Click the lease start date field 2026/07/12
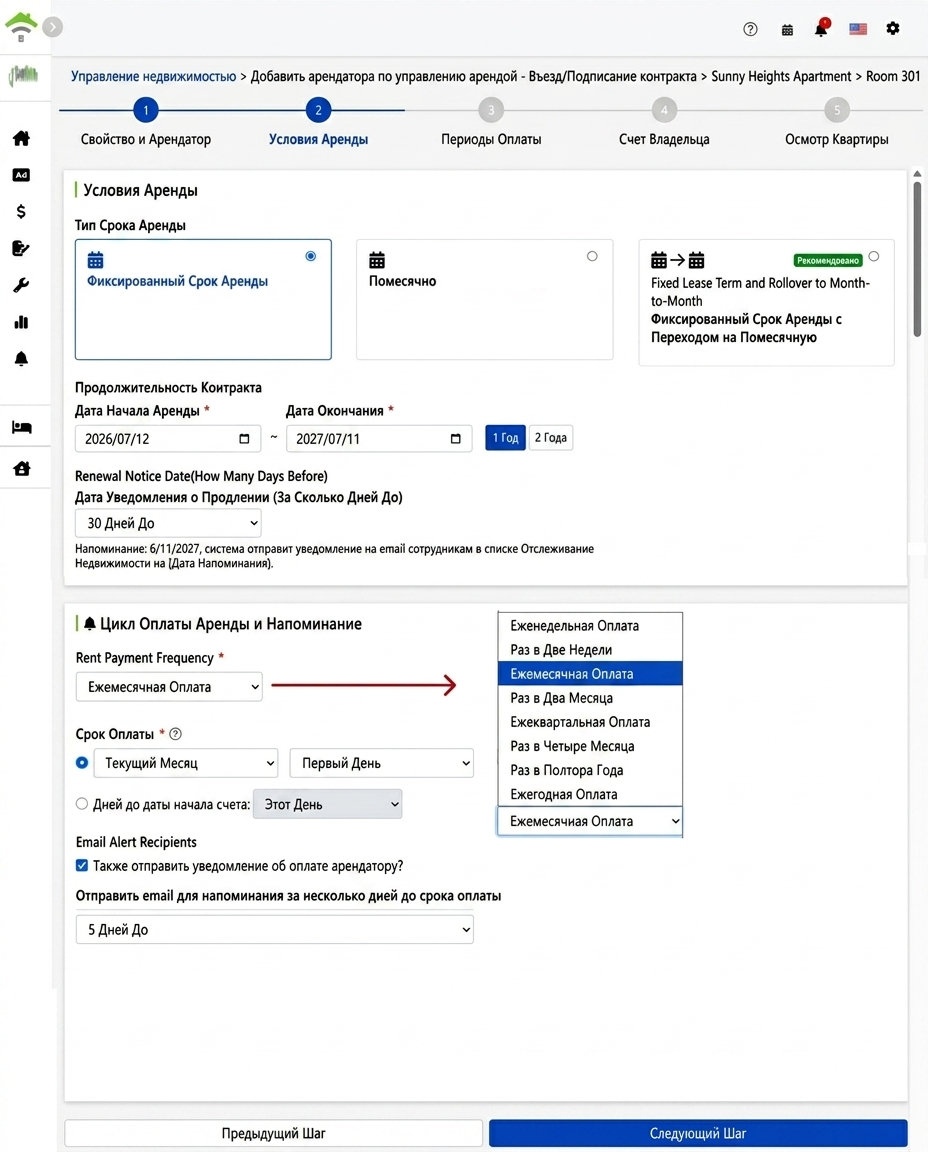Screen dimensions: 928x1152 coord(168,439)
